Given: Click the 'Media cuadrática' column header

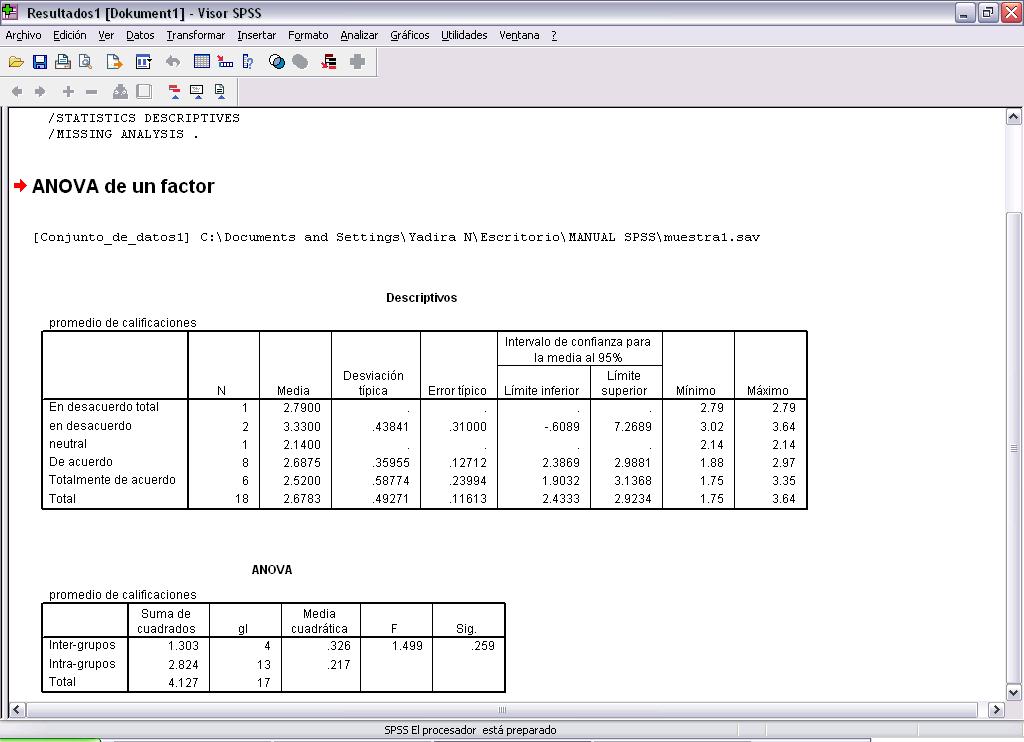Looking at the screenshot, I should [x=319, y=621].
